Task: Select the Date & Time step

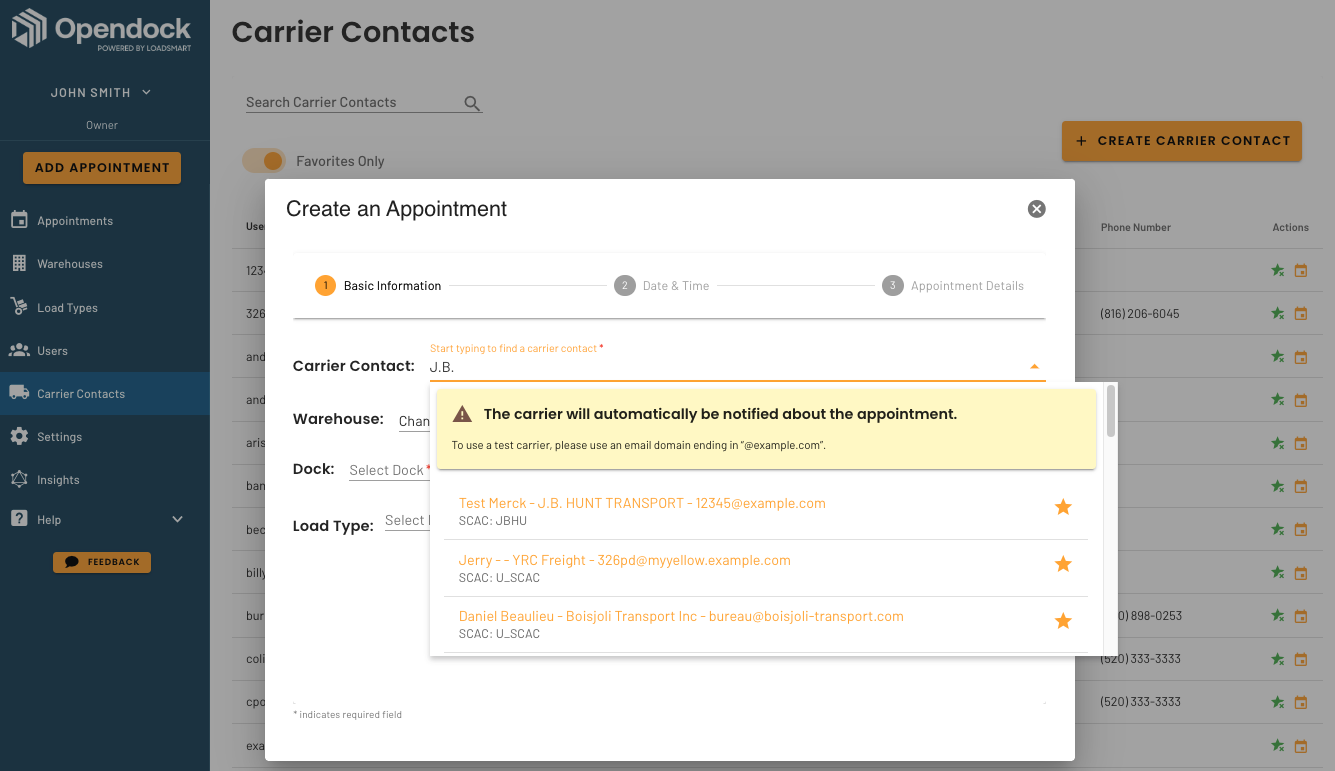Action: (662, 285)
